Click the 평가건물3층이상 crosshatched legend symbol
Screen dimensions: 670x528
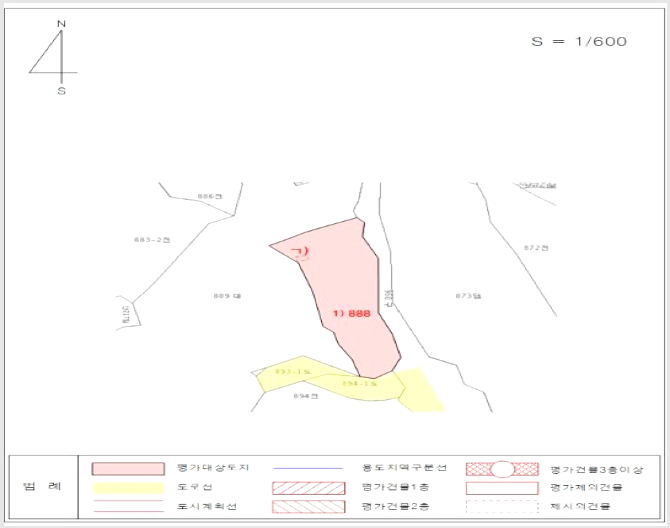click(x=502, y=469)
